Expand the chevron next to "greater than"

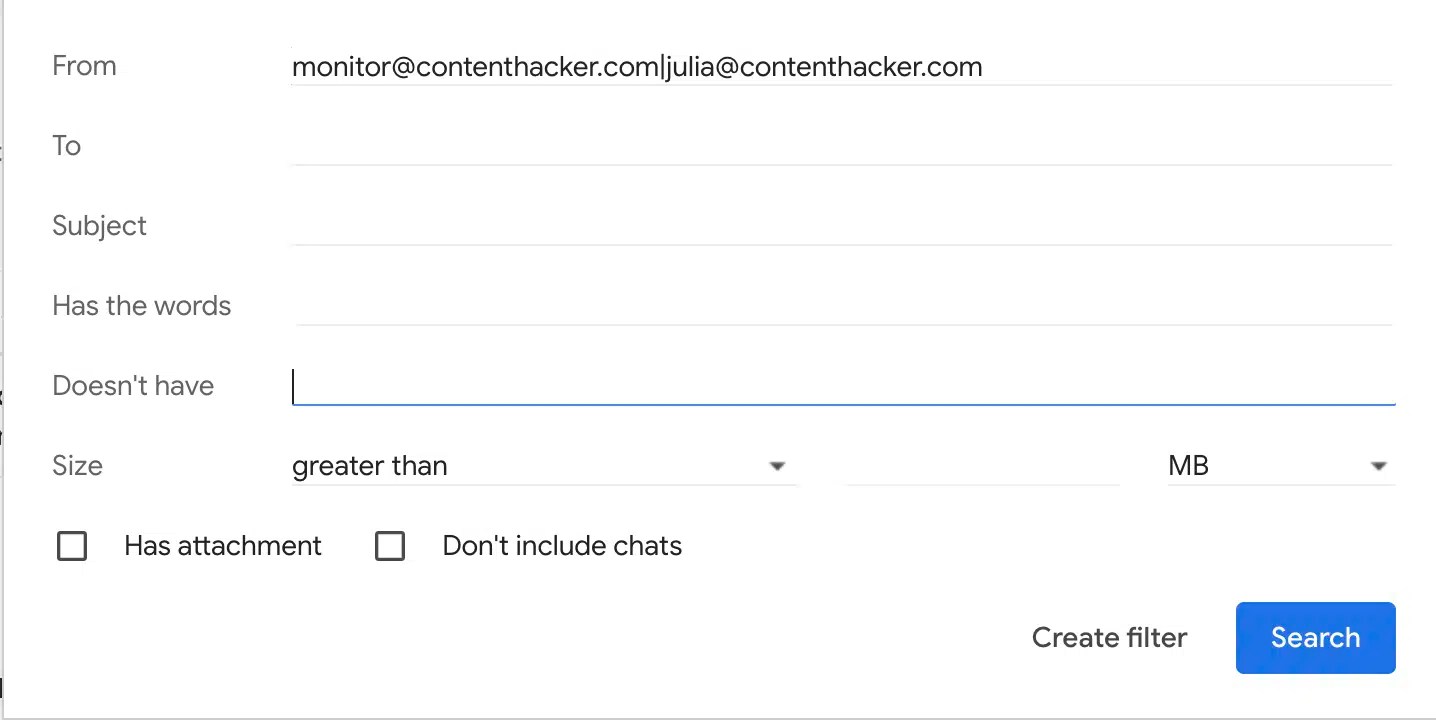tap(777, 466)
